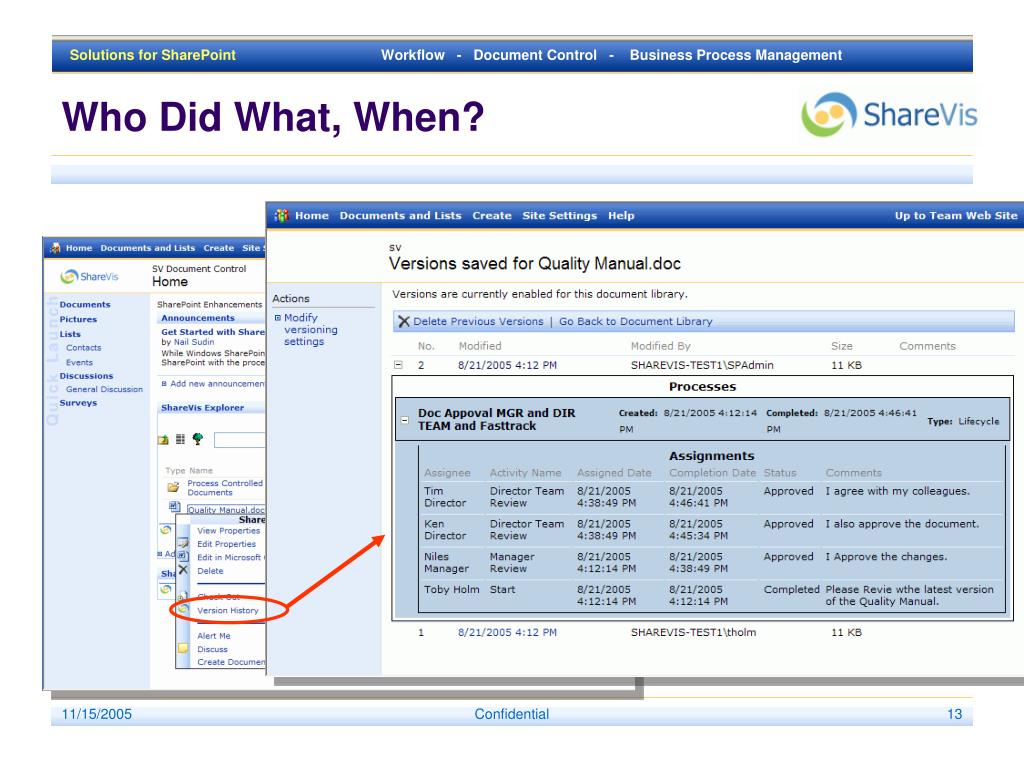
Task: Open version 1 dated 8/21/2005 4:12 PM
Action: click(x=507, y=632)
